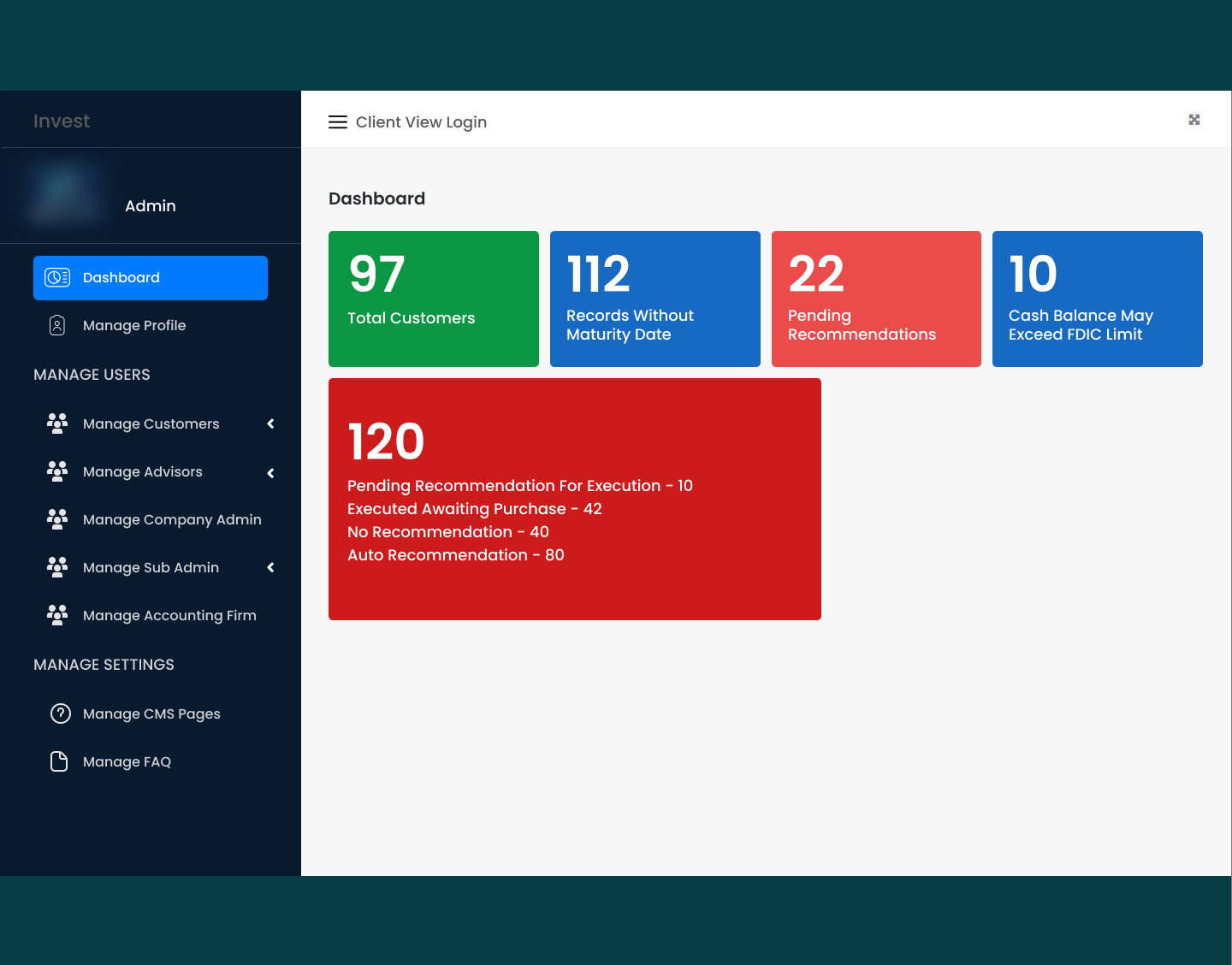Expand the Manage Customers submenu arrow
Screen dimensions: 1232x965
tap(270, 423)
